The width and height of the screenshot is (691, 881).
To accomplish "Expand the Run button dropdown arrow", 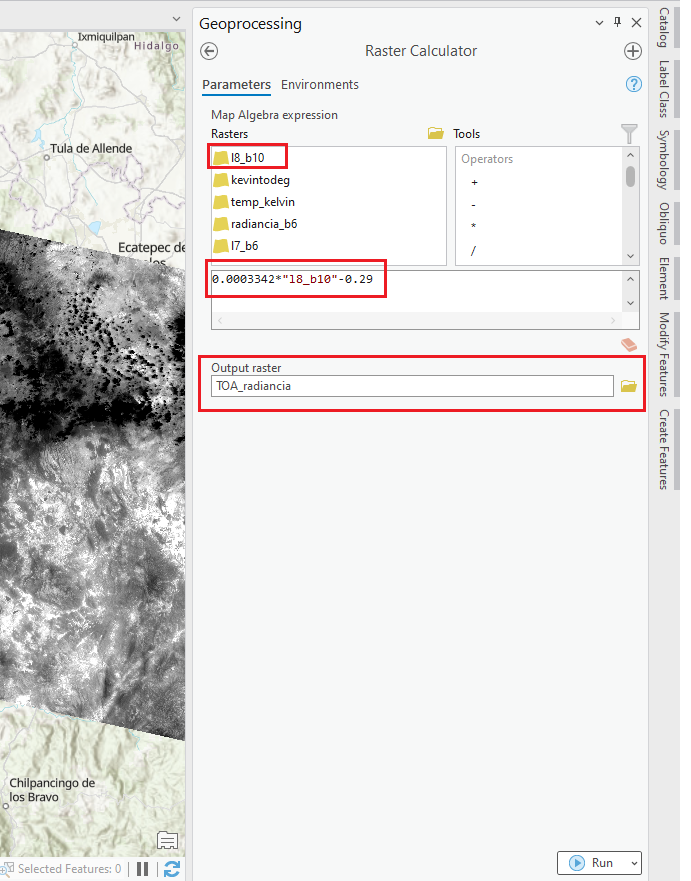I will 633,863.
